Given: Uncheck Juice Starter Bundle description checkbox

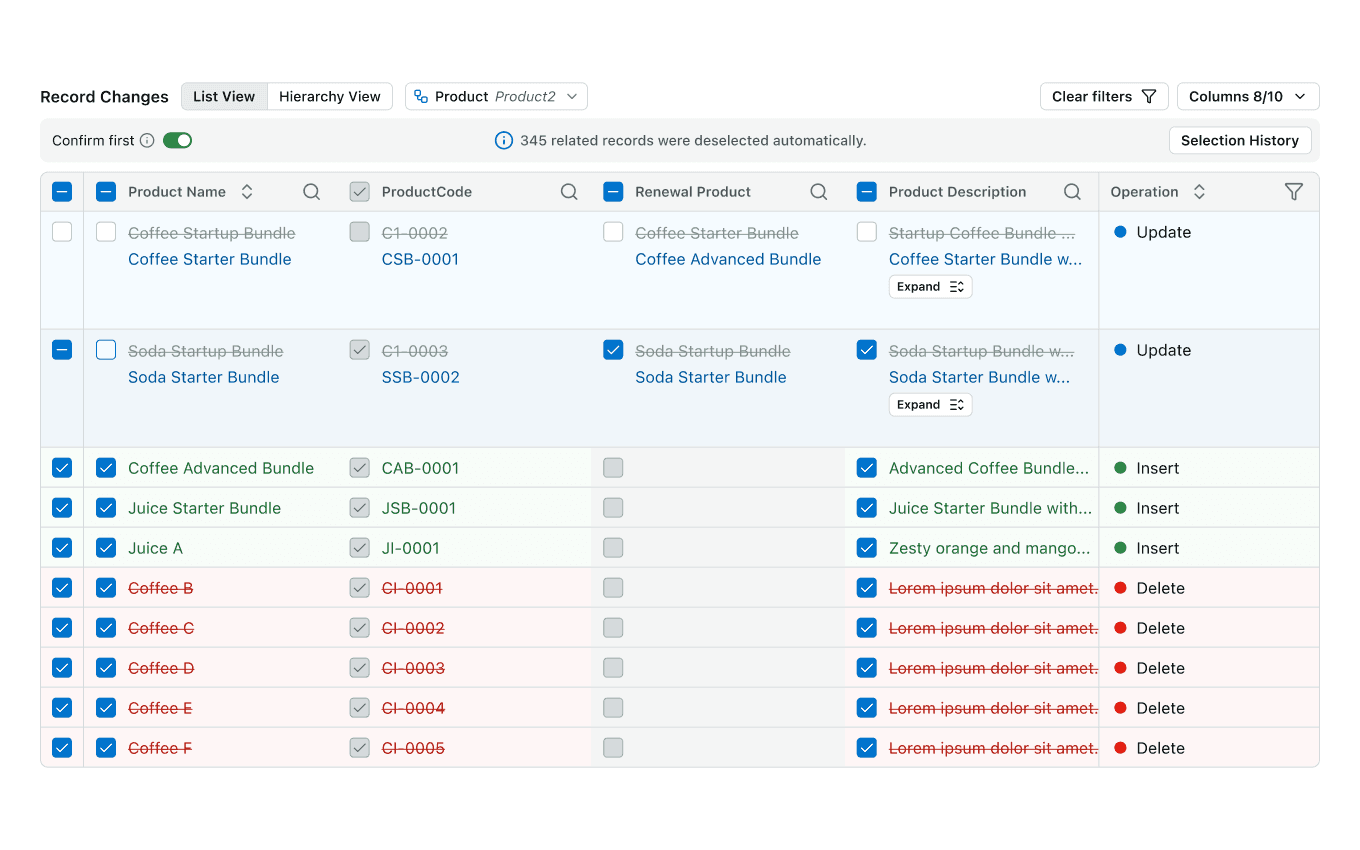Looking at the screenshot, I should (867, 508).
